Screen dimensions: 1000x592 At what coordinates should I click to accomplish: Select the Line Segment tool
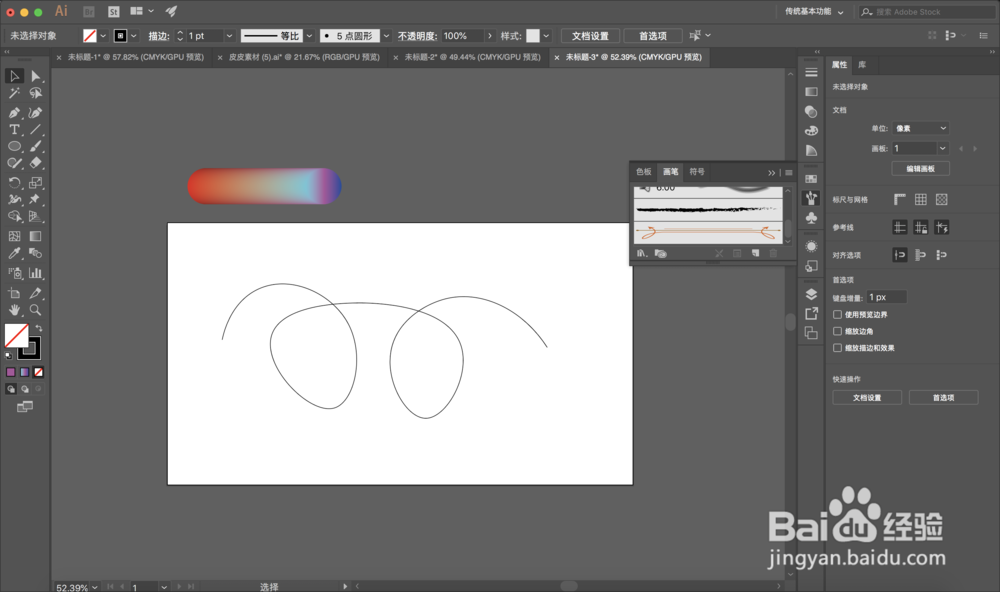[36, 130]
